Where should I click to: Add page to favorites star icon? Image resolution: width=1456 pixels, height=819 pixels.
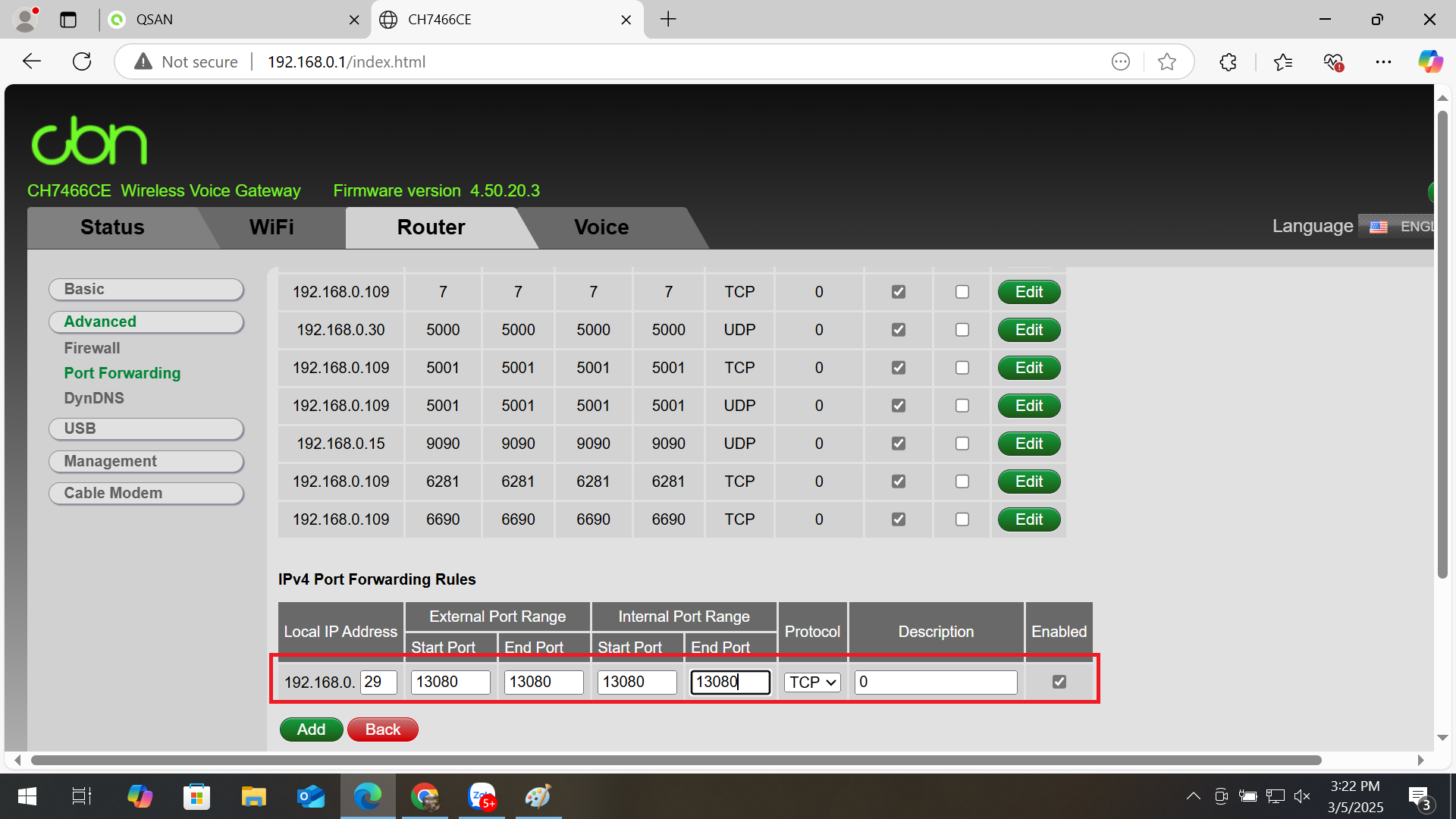1167,61
